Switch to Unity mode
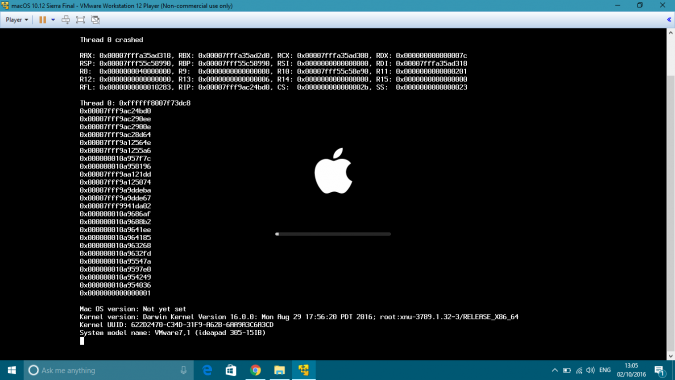The height and width of the screenshot is (380, 675). coord(96,20)
